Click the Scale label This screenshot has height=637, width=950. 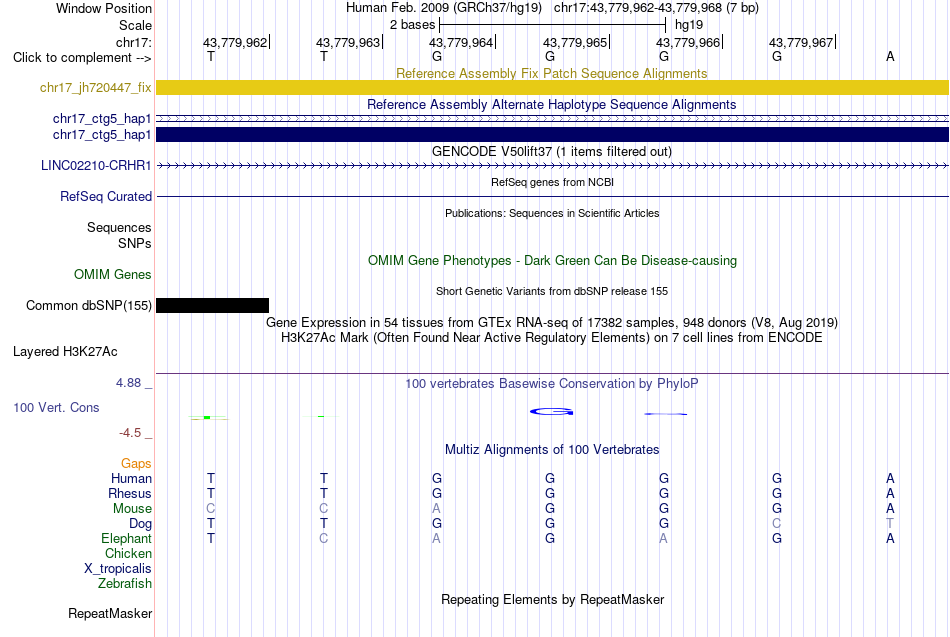(135, 25)
